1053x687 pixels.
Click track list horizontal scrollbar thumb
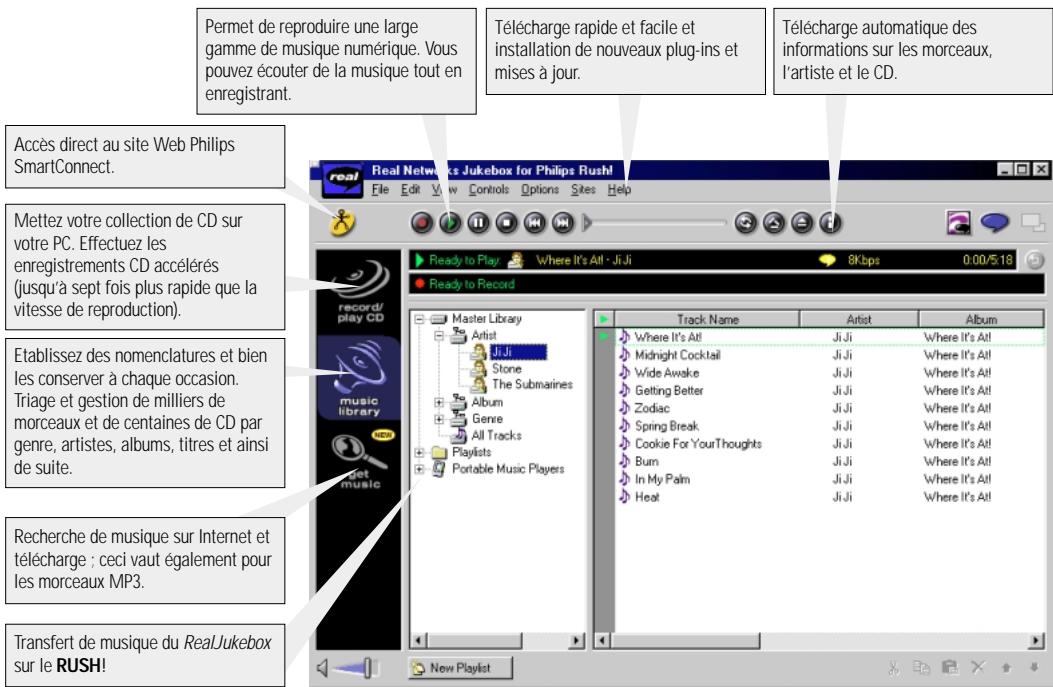[685, 641]
